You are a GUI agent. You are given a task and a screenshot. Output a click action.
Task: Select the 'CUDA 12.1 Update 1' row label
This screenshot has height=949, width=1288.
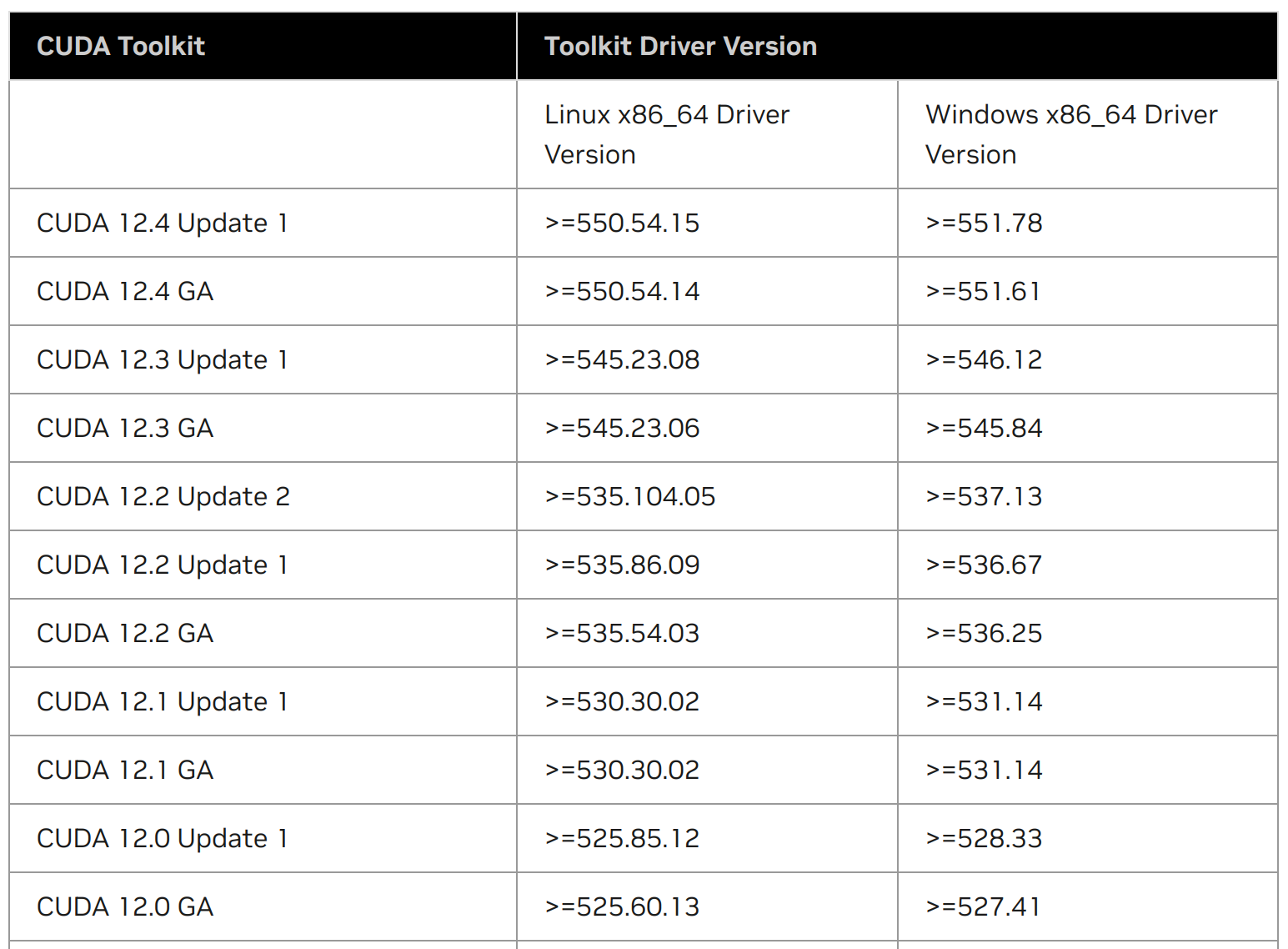[163, 701]
